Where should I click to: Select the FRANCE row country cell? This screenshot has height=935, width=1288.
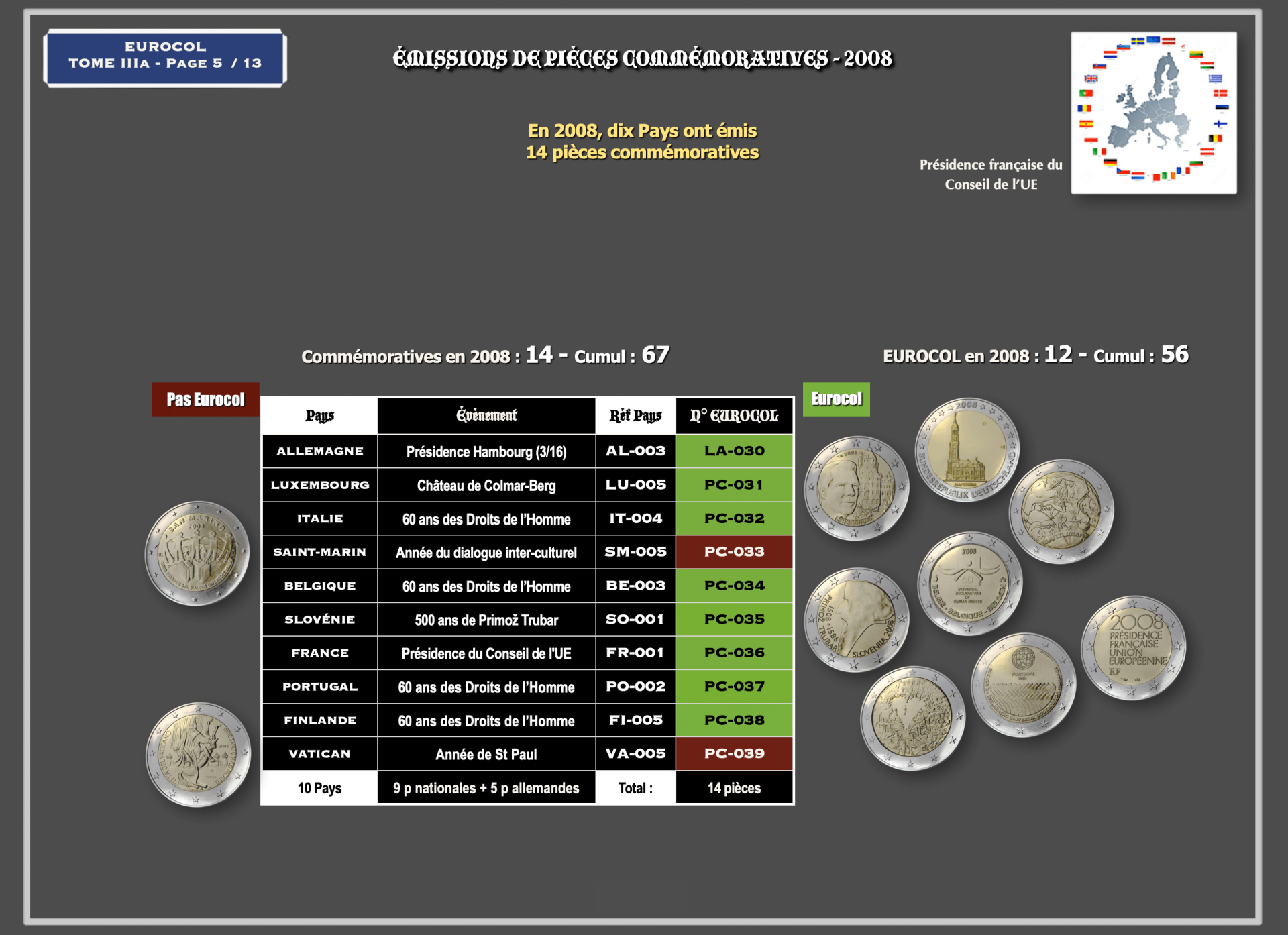click(320, 653)
